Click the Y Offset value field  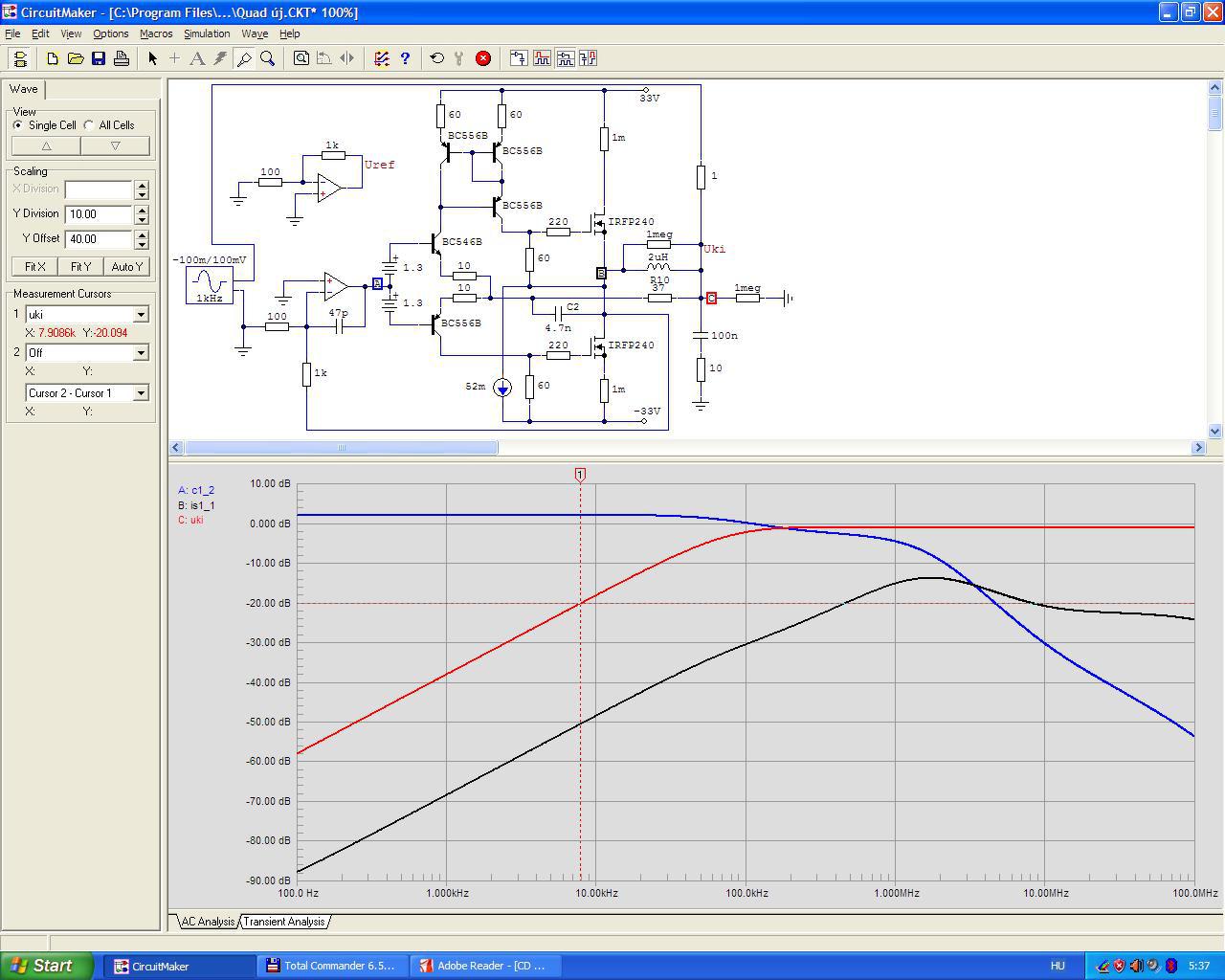(x=99, y=239)
